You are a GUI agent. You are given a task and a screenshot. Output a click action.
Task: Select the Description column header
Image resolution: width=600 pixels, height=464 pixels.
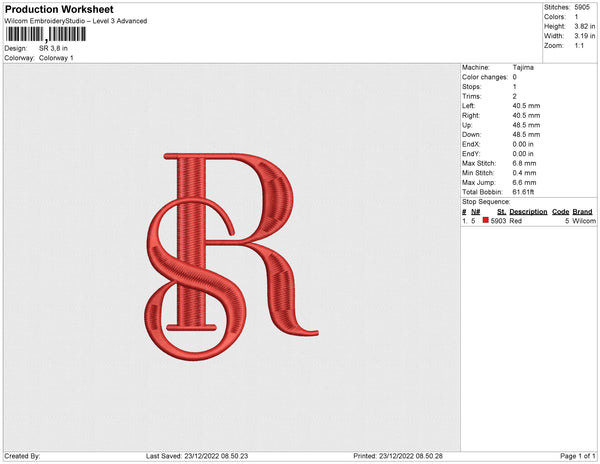(528, 212)
